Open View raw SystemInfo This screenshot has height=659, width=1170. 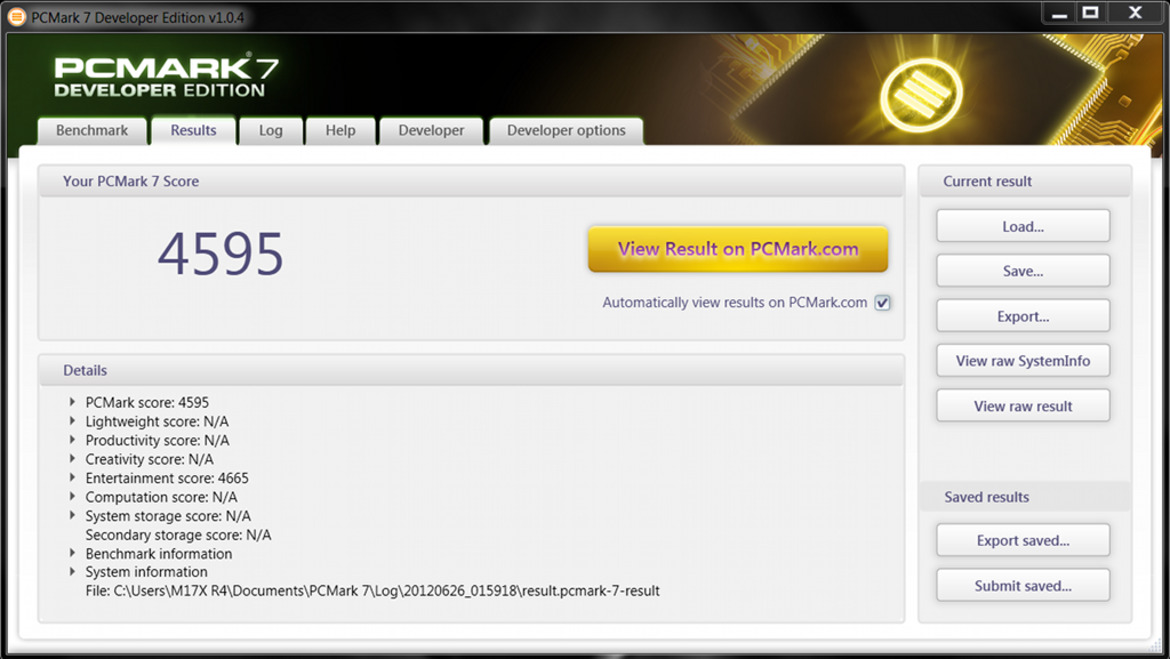coord(1023,360)
